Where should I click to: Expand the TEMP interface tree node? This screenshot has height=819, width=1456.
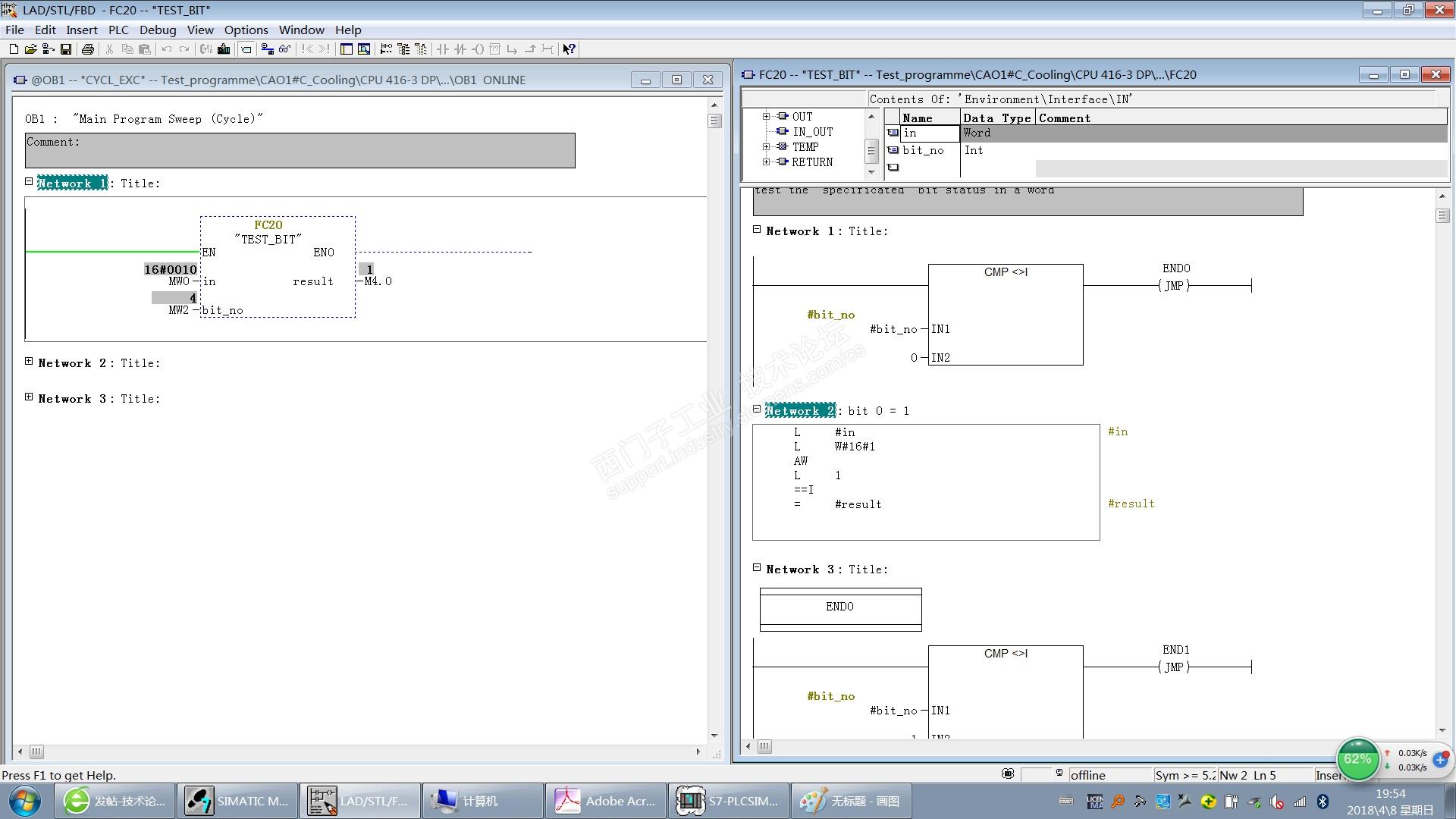click(x=766, y=147)
